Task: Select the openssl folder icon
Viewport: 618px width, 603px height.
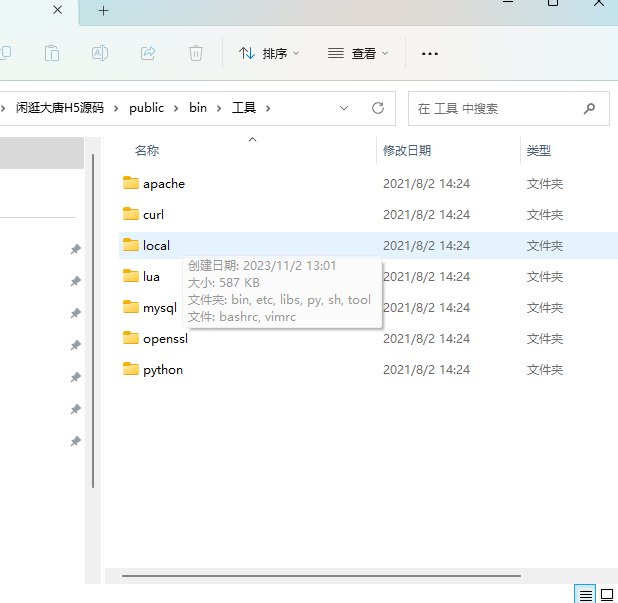Action: (131, 338)
